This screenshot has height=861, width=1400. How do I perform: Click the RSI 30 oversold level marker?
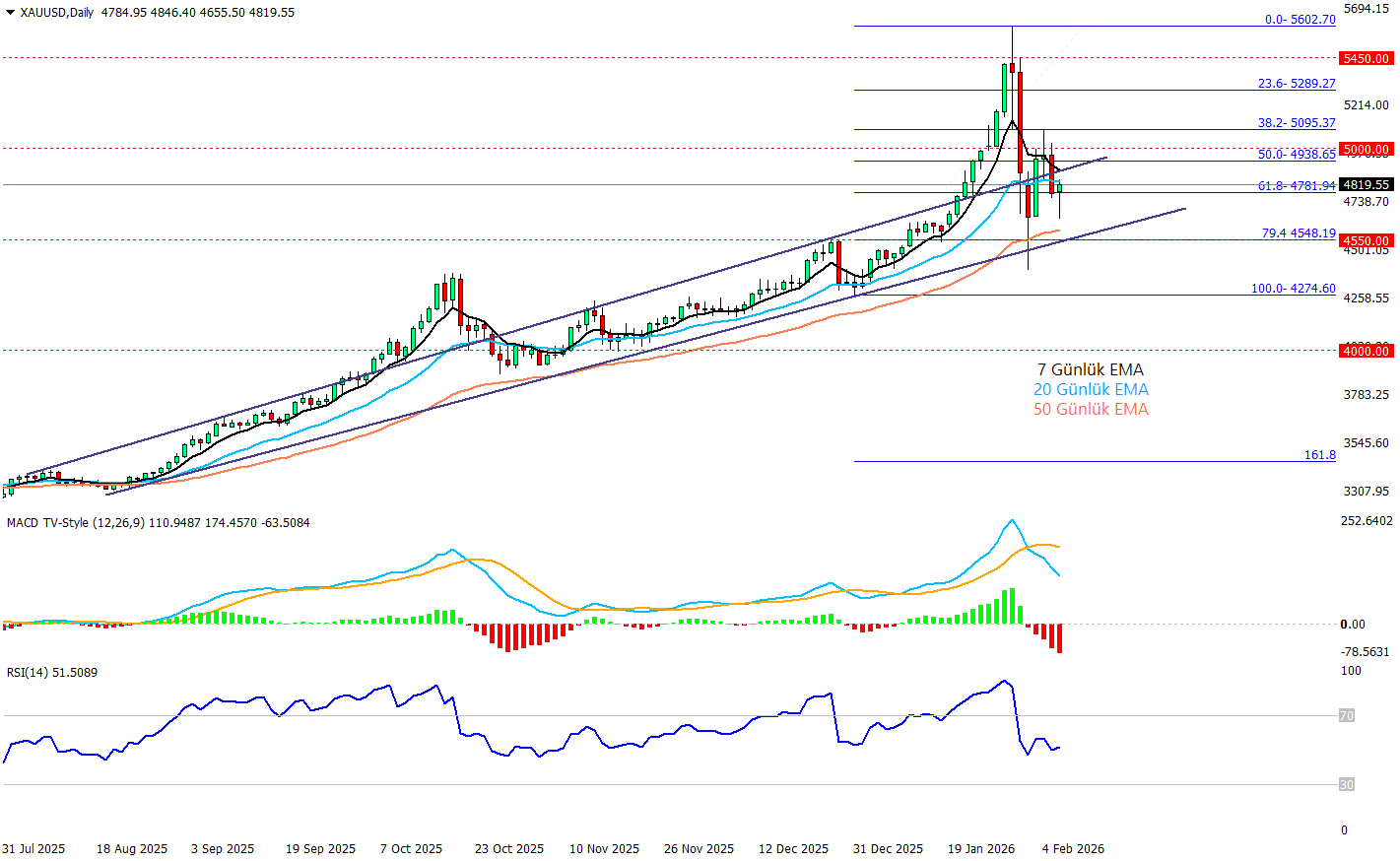point(1346,785)
